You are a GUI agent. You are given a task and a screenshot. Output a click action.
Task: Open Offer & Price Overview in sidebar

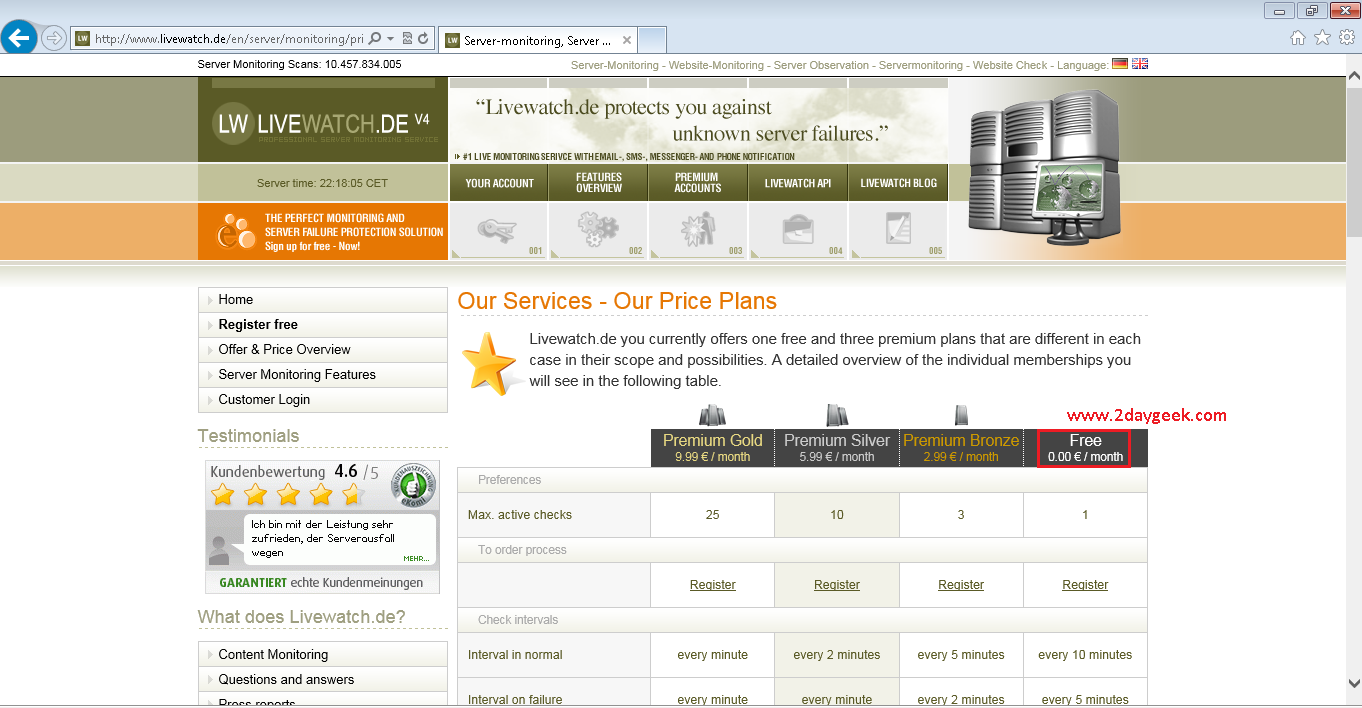click(x=323, y=350)
